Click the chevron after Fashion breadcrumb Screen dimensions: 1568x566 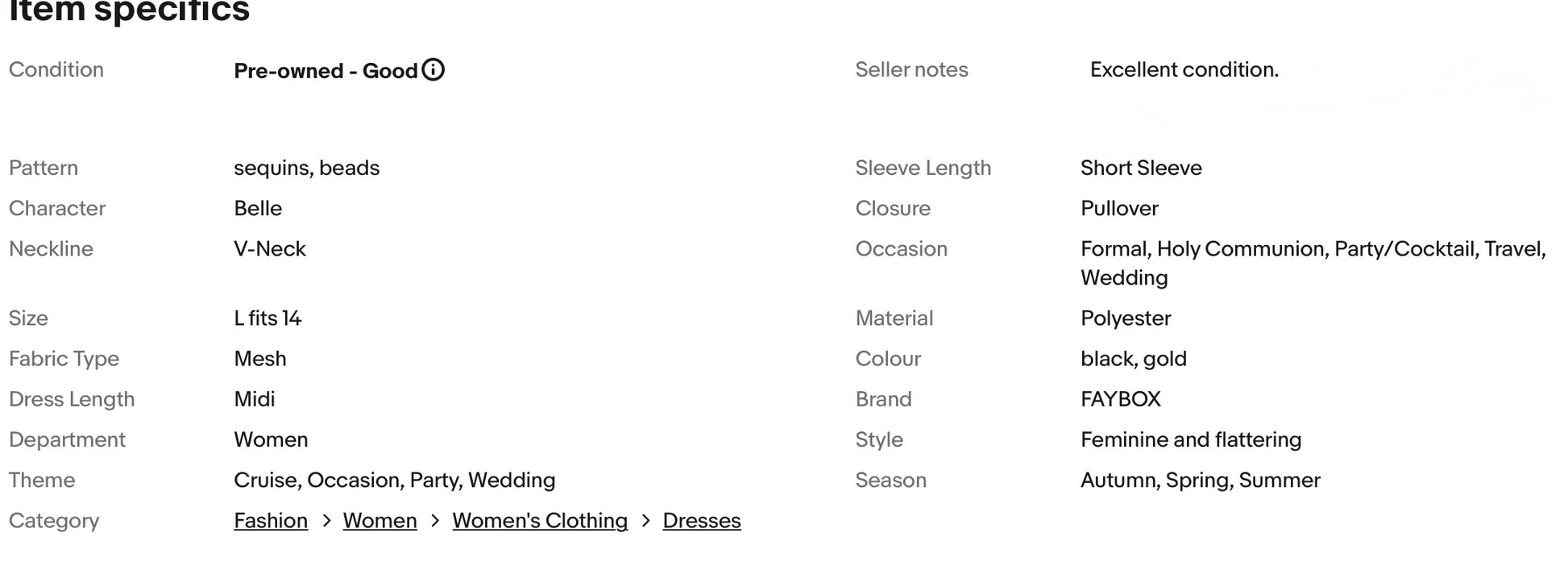point(326,521)
